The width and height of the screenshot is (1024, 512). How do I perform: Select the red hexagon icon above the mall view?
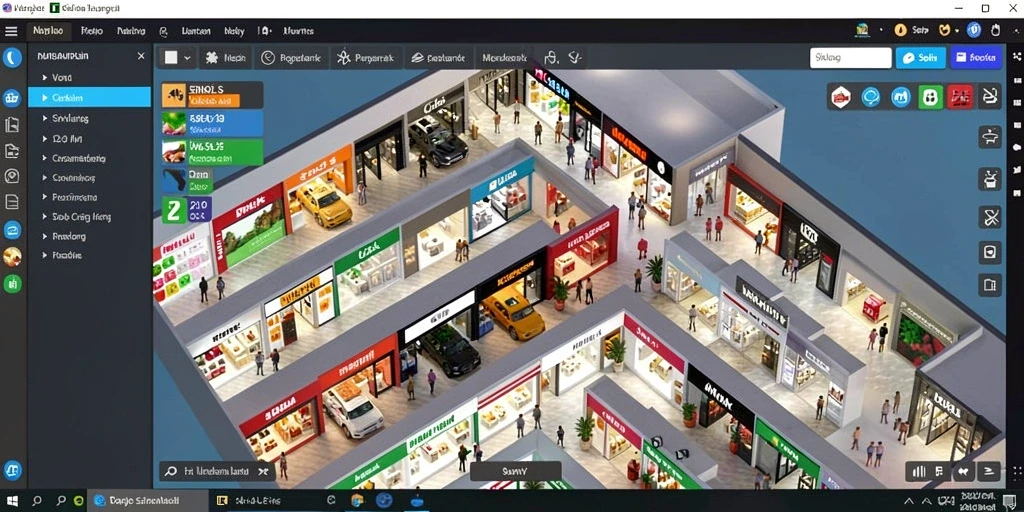coord(840,97)
